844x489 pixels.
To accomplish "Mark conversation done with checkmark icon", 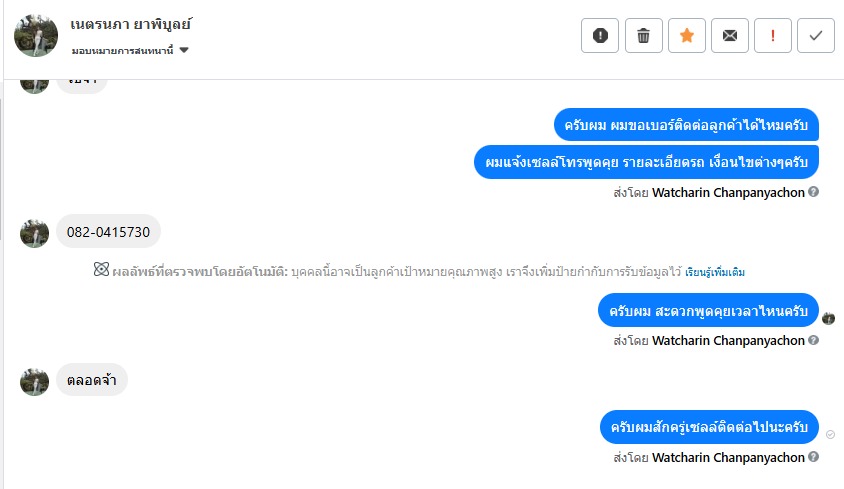I will 815,36.
